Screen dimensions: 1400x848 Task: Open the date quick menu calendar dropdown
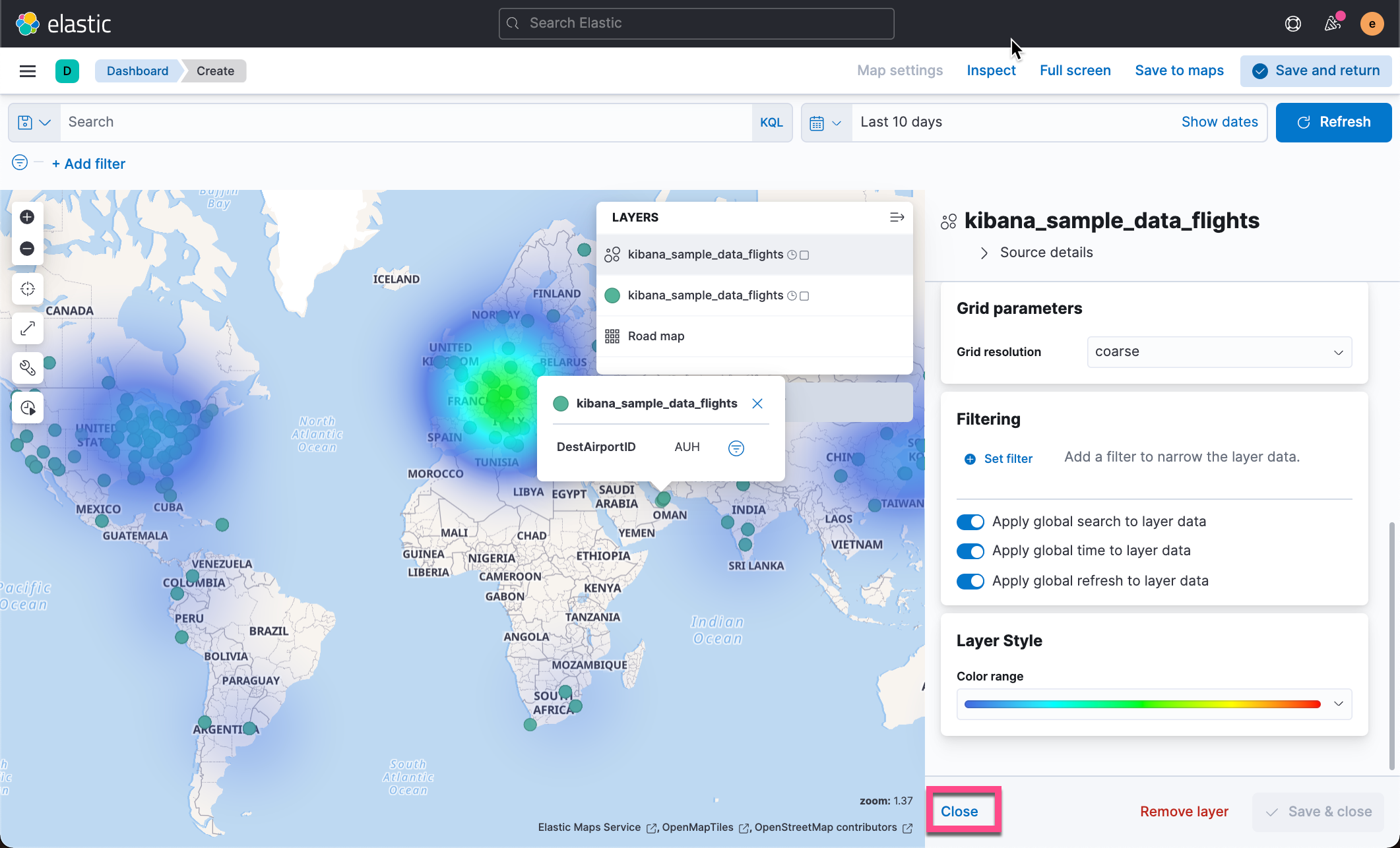825,123
